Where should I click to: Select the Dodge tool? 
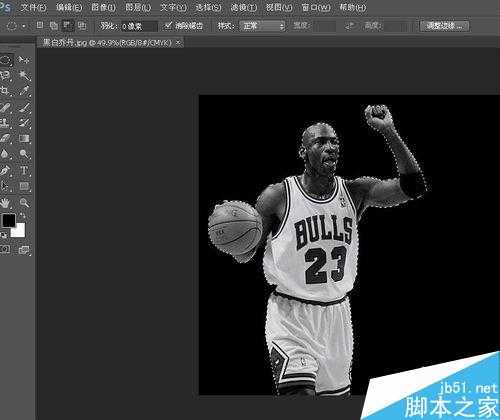click(24, 154)
